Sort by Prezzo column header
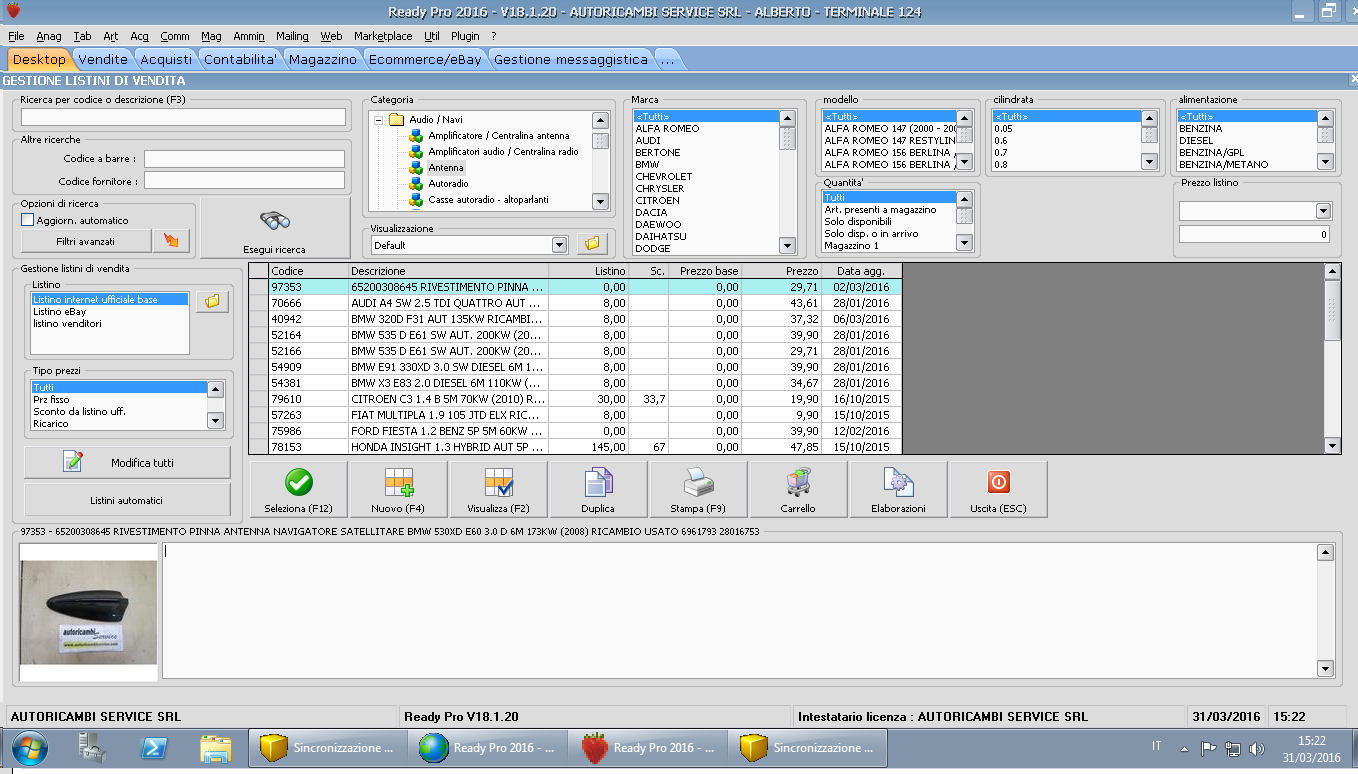 [781, 271]
